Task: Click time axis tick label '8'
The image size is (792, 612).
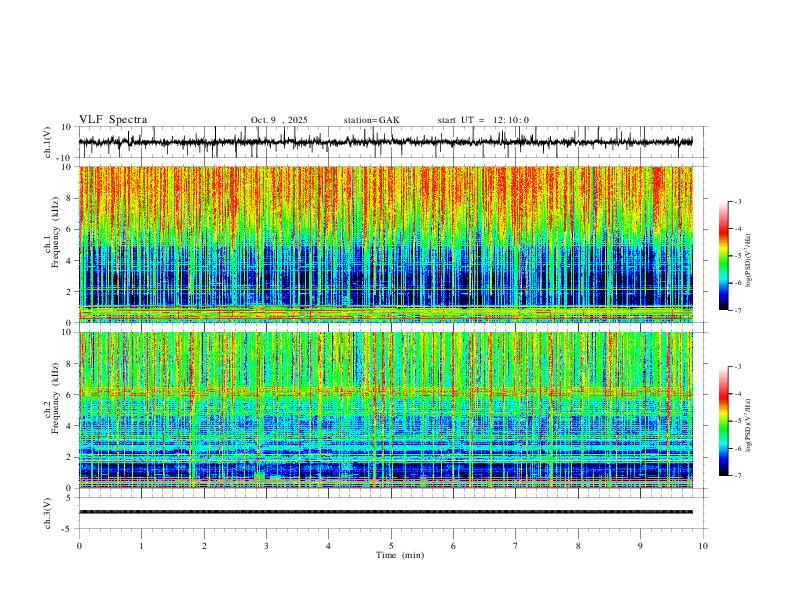Action: [578, 546]
